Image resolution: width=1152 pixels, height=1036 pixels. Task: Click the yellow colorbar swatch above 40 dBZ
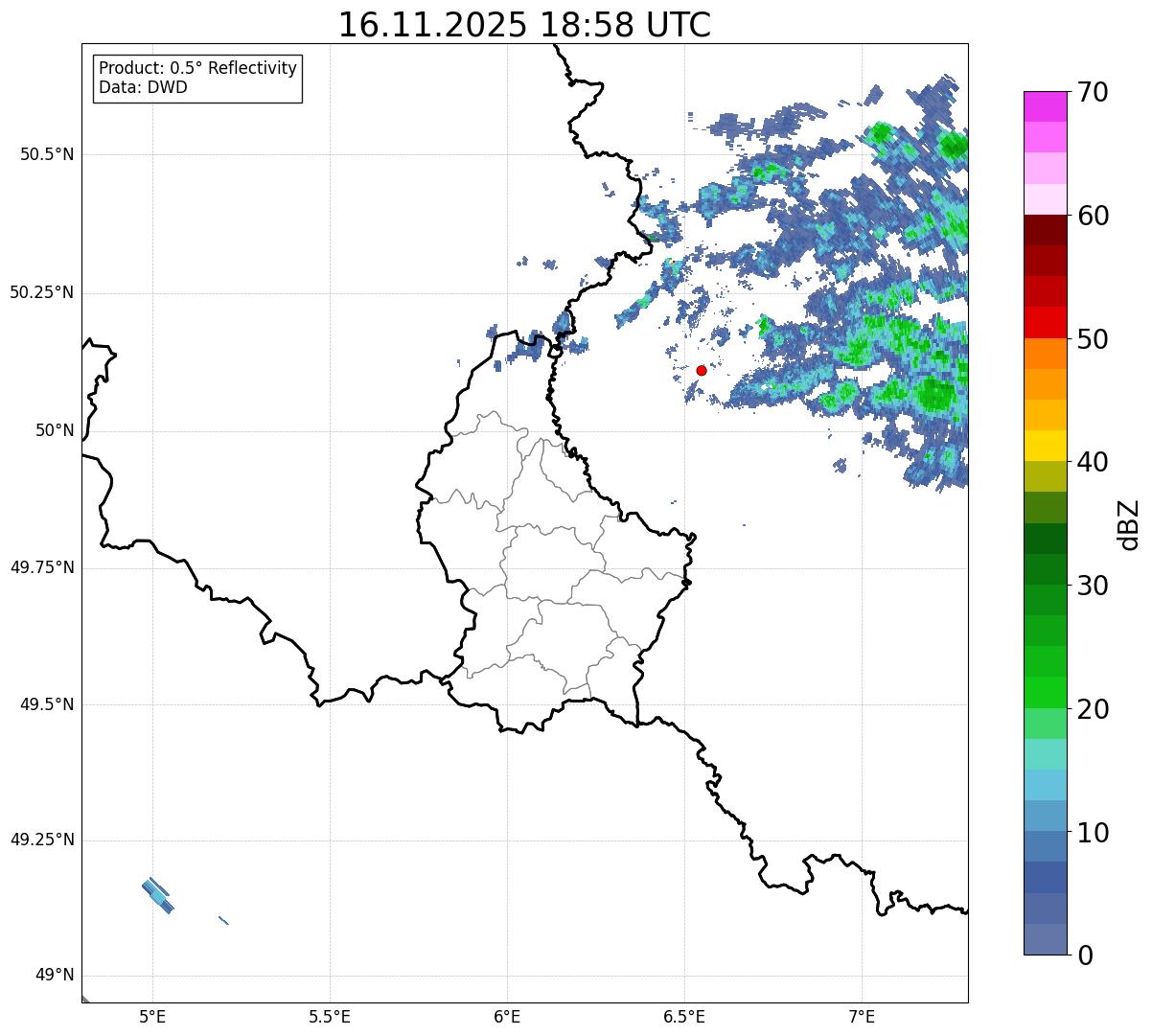(x=1046, y=446)
